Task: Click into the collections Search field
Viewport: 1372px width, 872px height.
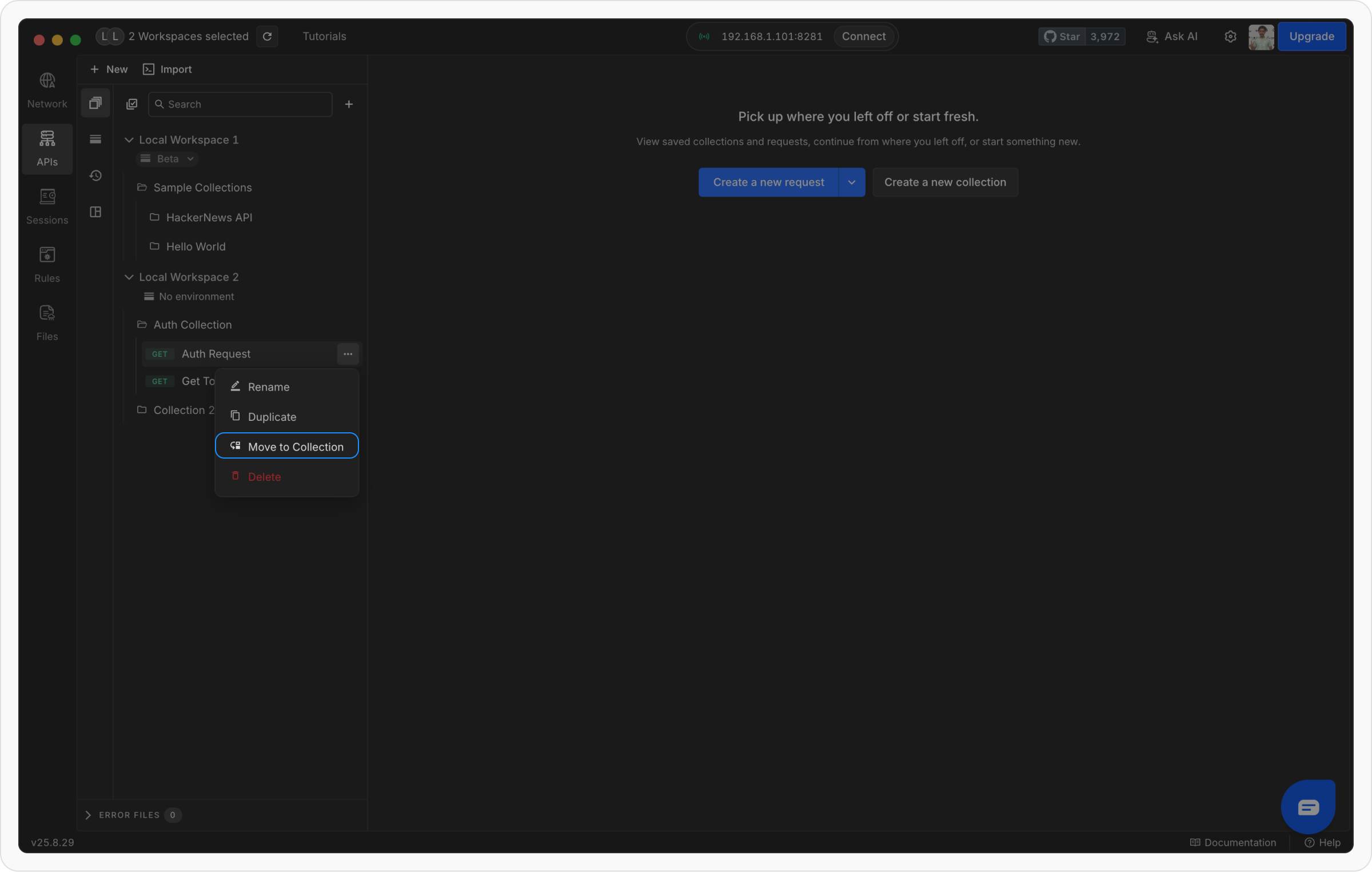Action: coord(246,104)
